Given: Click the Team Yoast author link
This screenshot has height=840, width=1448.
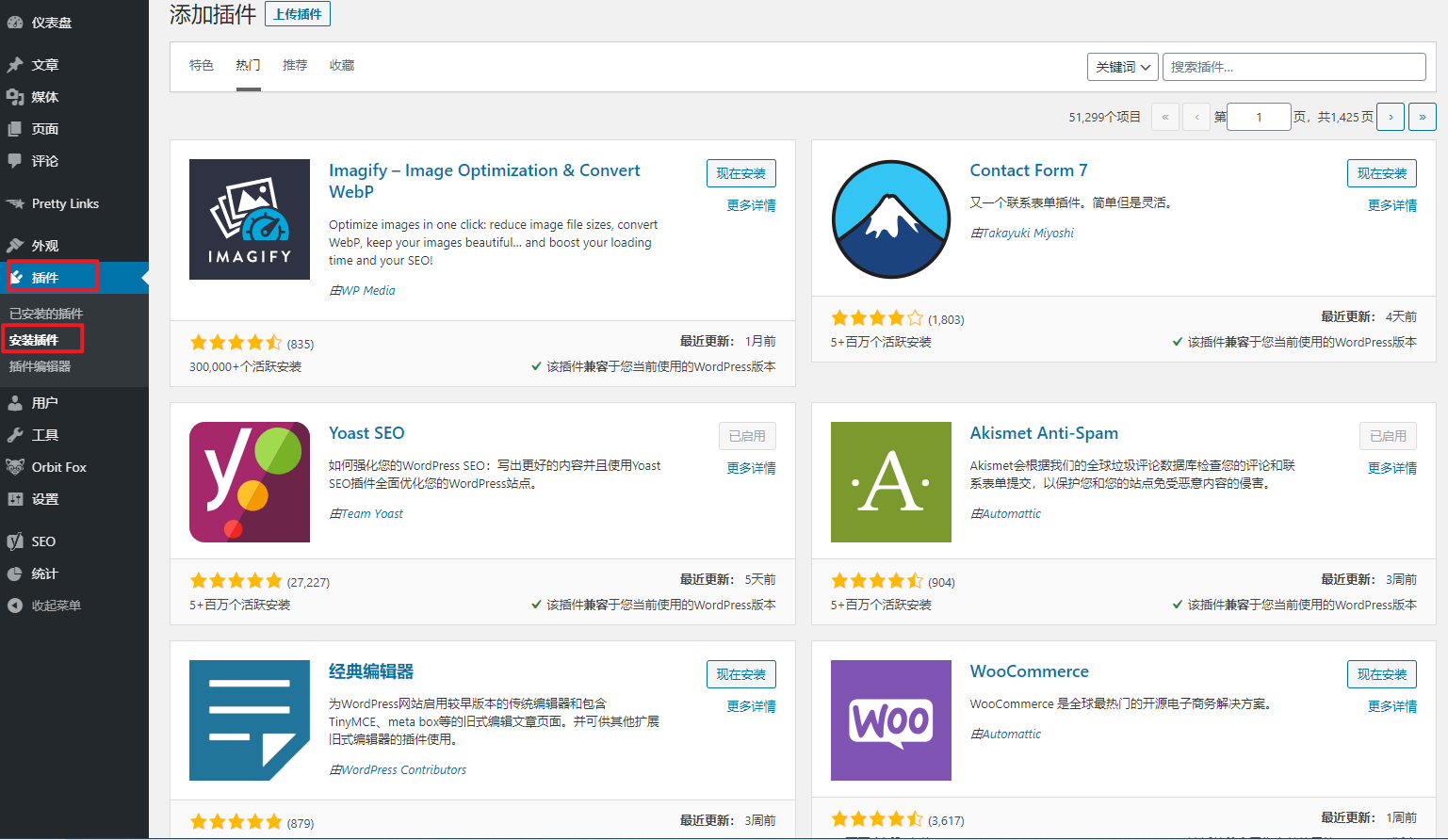Looking at the screenshot, I should point(372,514).
